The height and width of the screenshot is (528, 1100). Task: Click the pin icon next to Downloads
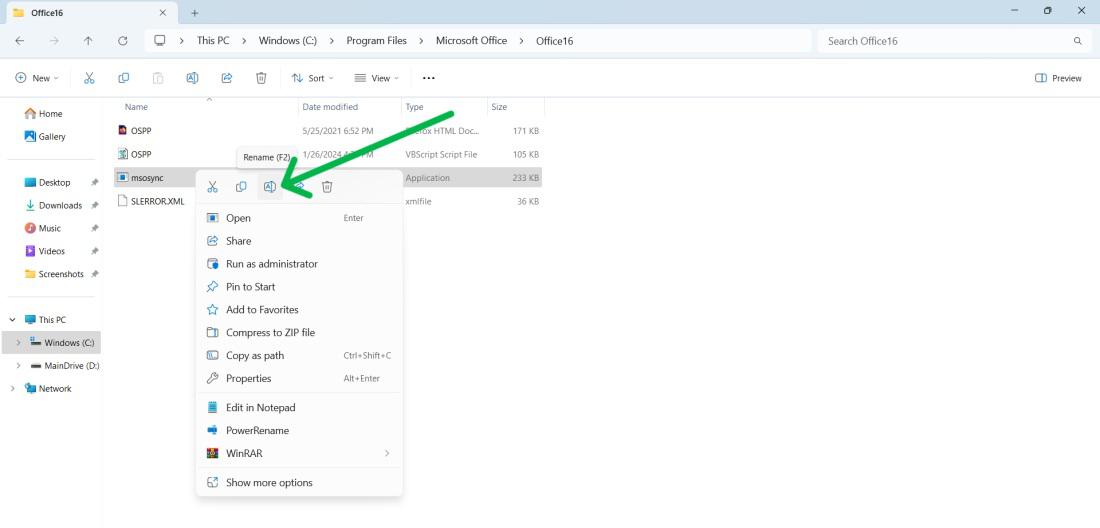(x=95, y=205)
